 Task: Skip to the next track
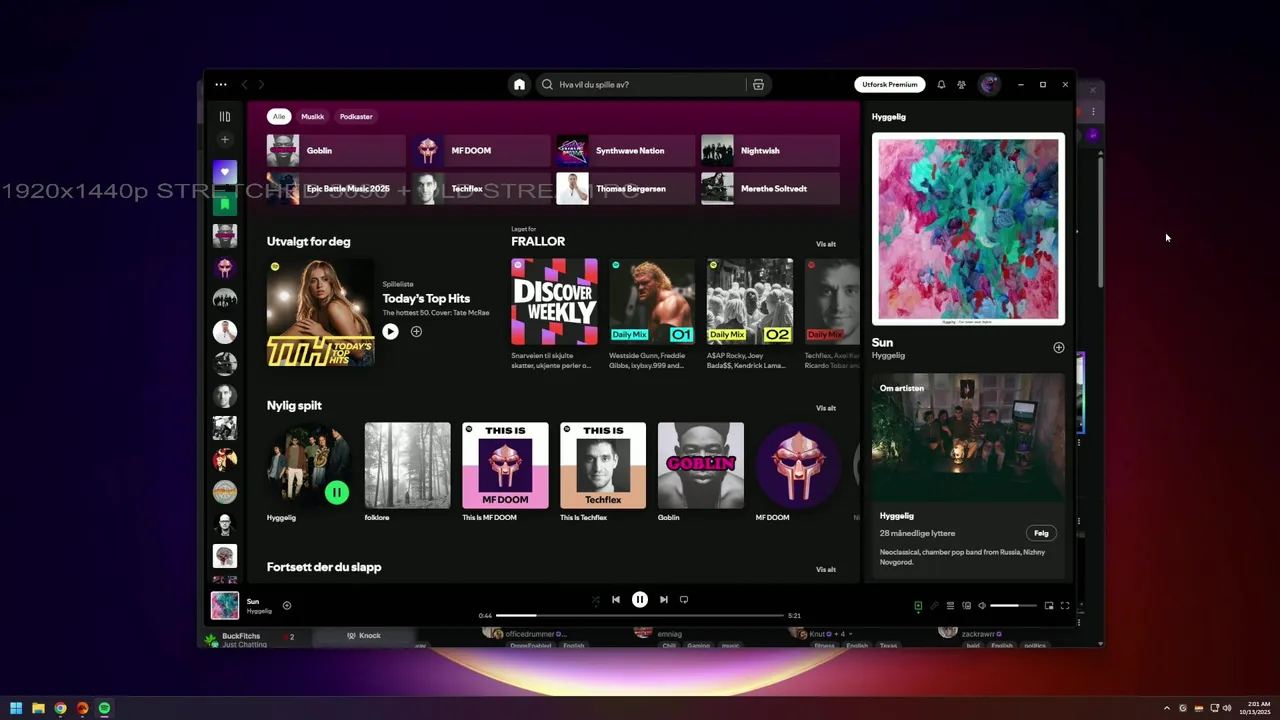point(664,600)
